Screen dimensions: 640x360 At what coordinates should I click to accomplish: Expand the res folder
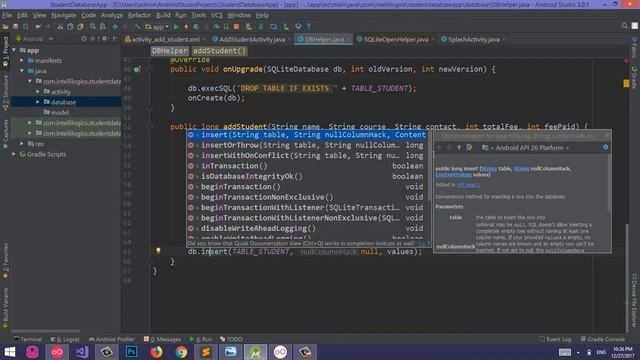click(x=22, y=144)
